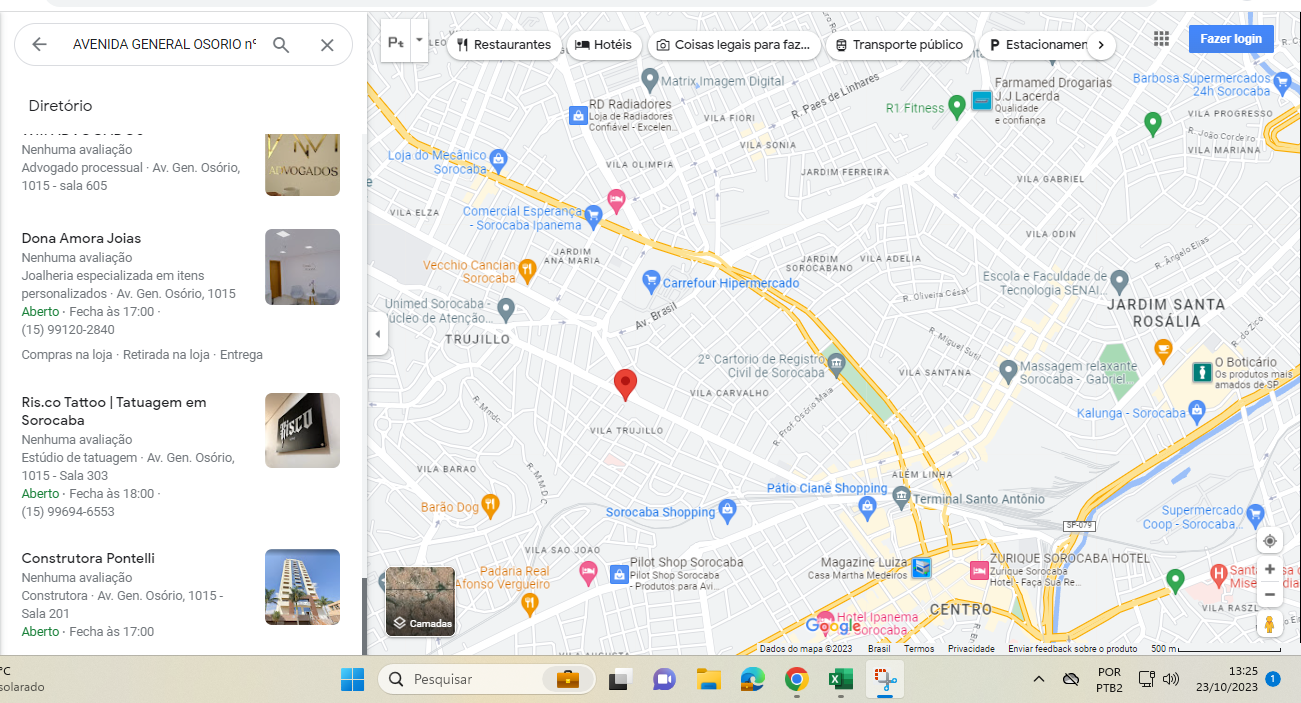1301x703 pixels.
Task: Click the magnifier search icon
Action: click(x=281, y=44)
